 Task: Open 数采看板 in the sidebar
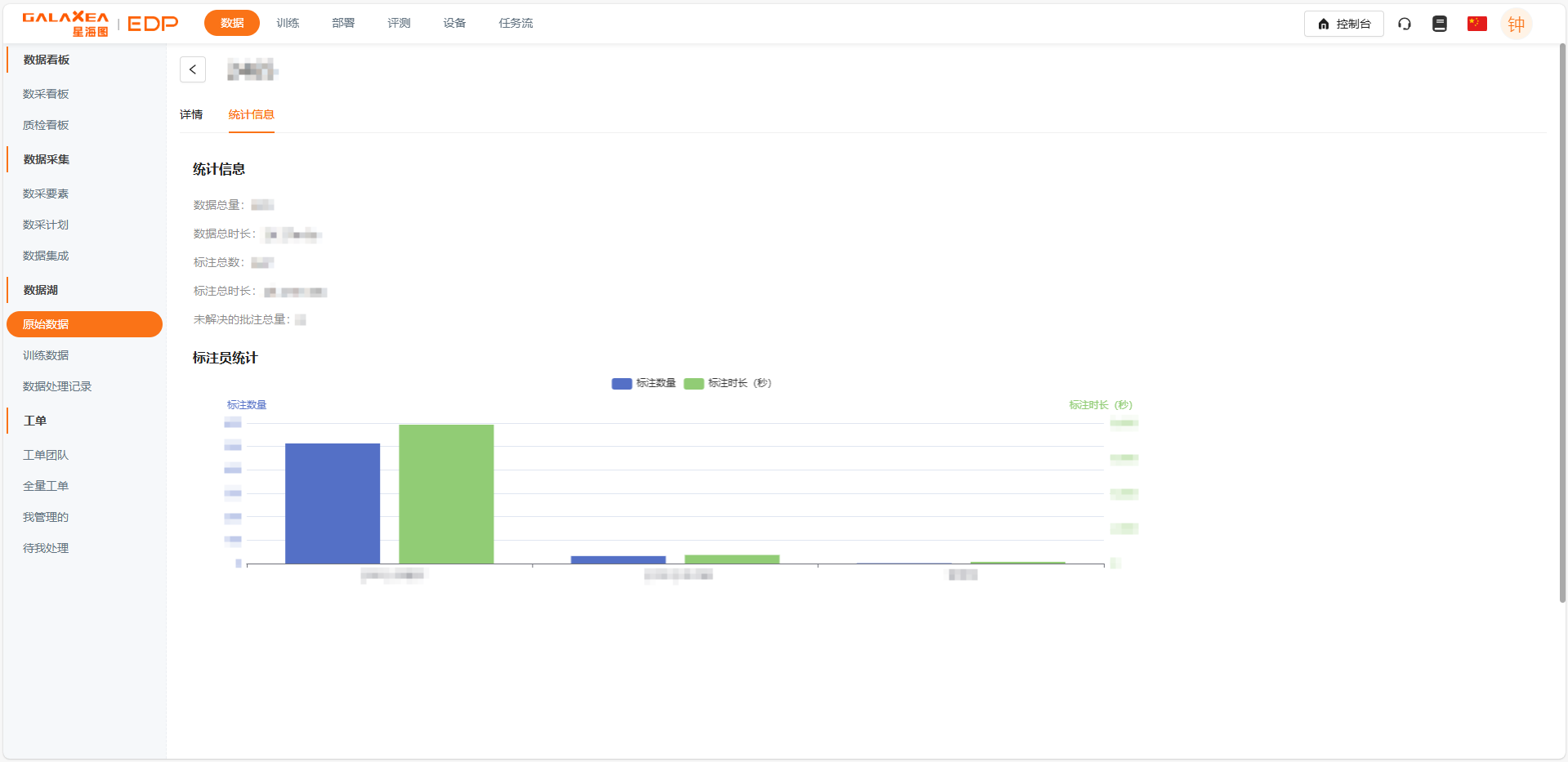(46, 94)
